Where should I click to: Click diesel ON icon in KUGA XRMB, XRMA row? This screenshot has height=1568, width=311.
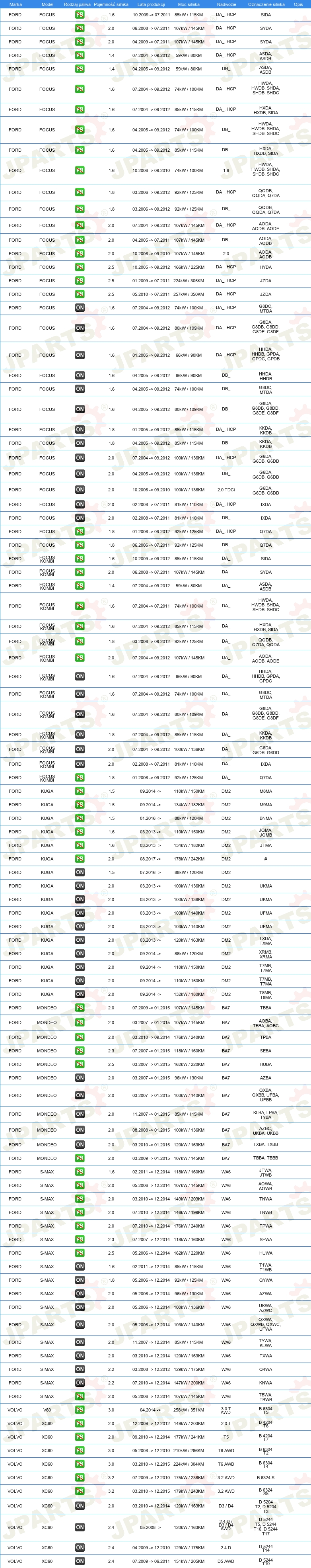click(x=80, y=954)
